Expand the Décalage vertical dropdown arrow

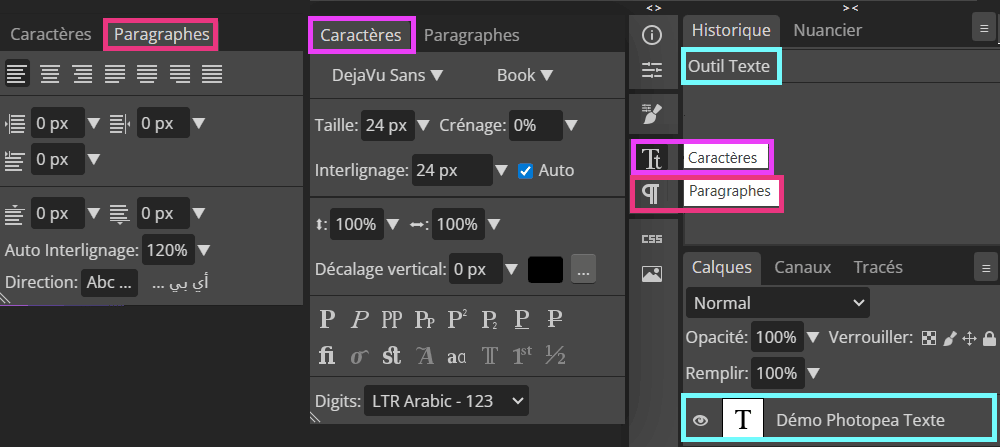point(511,270)
